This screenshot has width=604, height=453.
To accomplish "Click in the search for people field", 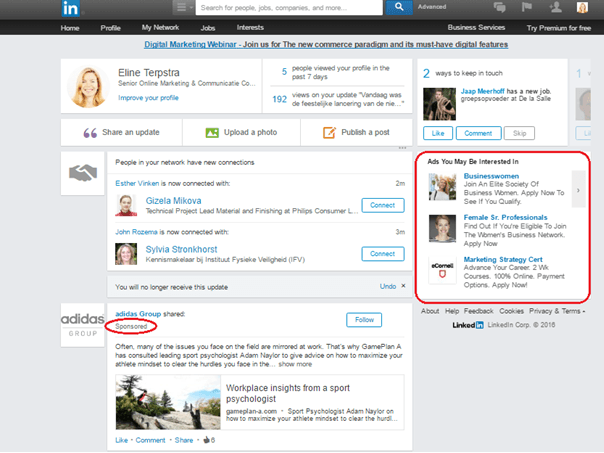I will point(288,8).
